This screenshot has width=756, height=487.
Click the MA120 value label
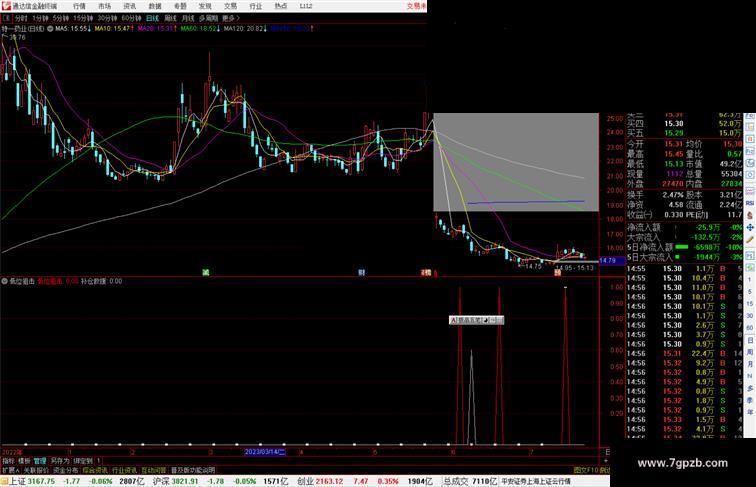pos(245,29)
